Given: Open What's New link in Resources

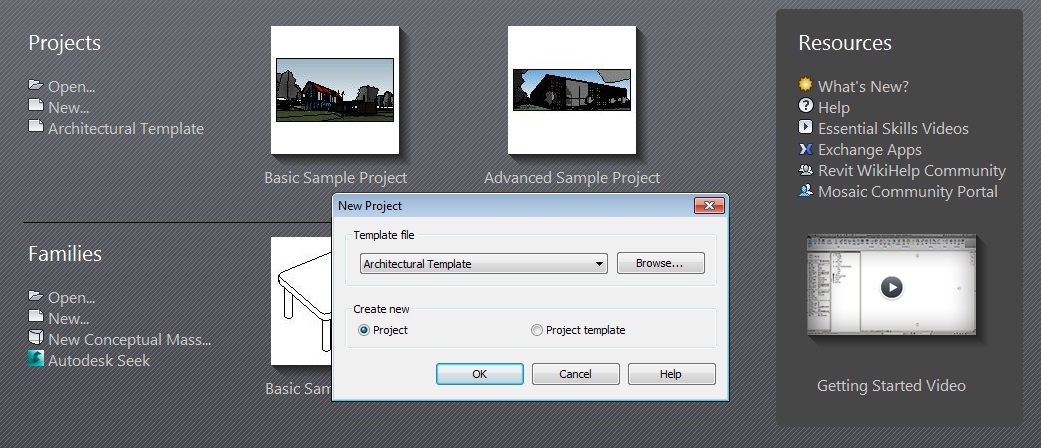Looking at the screenshot, I should tap(863, 86).
